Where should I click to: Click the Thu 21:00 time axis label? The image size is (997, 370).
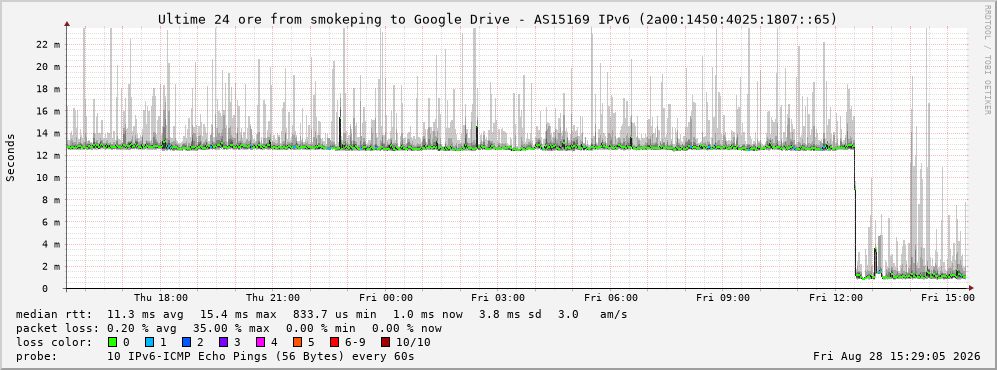(273, 298)
